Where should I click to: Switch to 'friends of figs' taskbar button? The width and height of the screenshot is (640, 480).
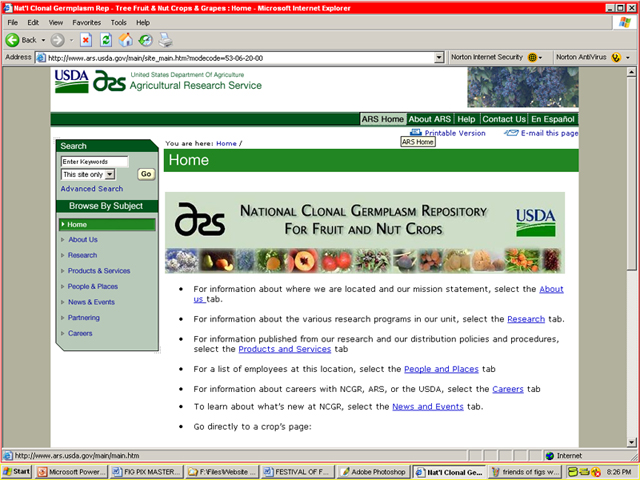tap(525, 472)
